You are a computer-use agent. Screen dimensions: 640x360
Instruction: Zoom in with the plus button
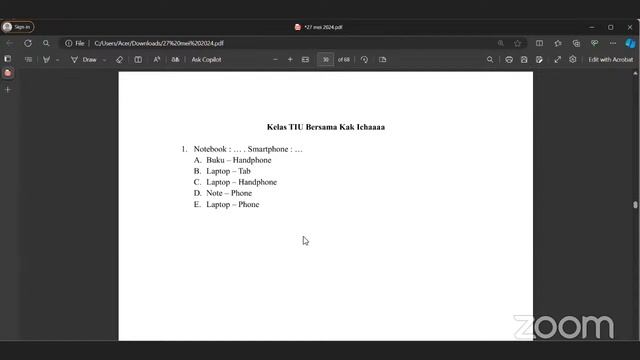(x=290, y=60)
